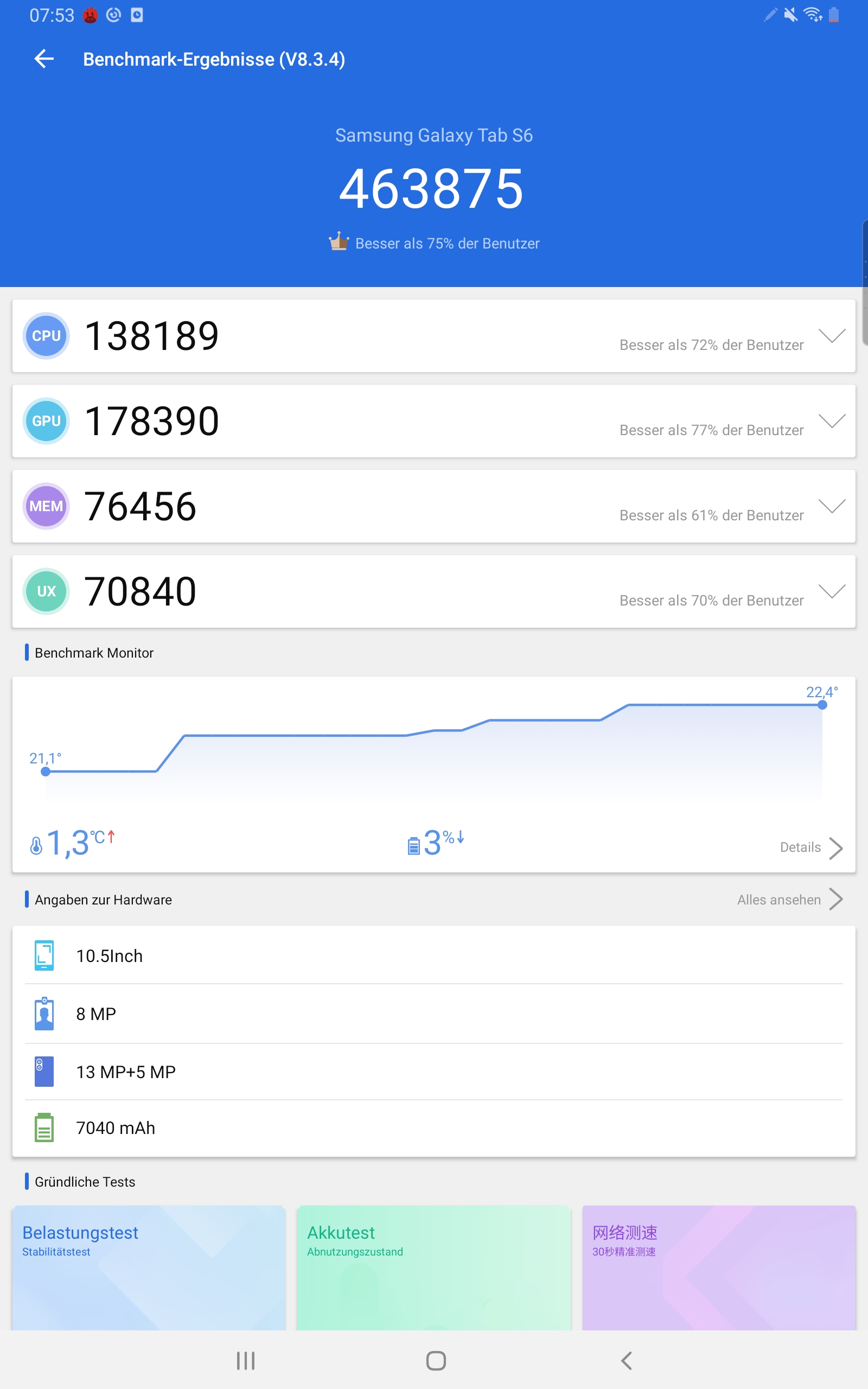Tap Angaben zur Hardware section heading
This screenshot has height=1389, width=868.
(x=103, y=900)
